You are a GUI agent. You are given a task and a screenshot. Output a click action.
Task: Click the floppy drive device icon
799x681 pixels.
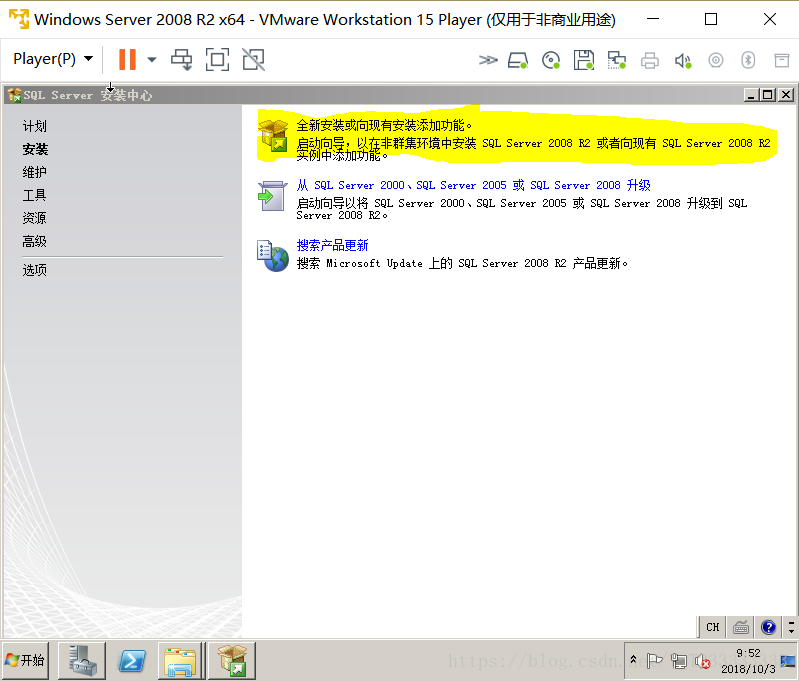(584, 61)
